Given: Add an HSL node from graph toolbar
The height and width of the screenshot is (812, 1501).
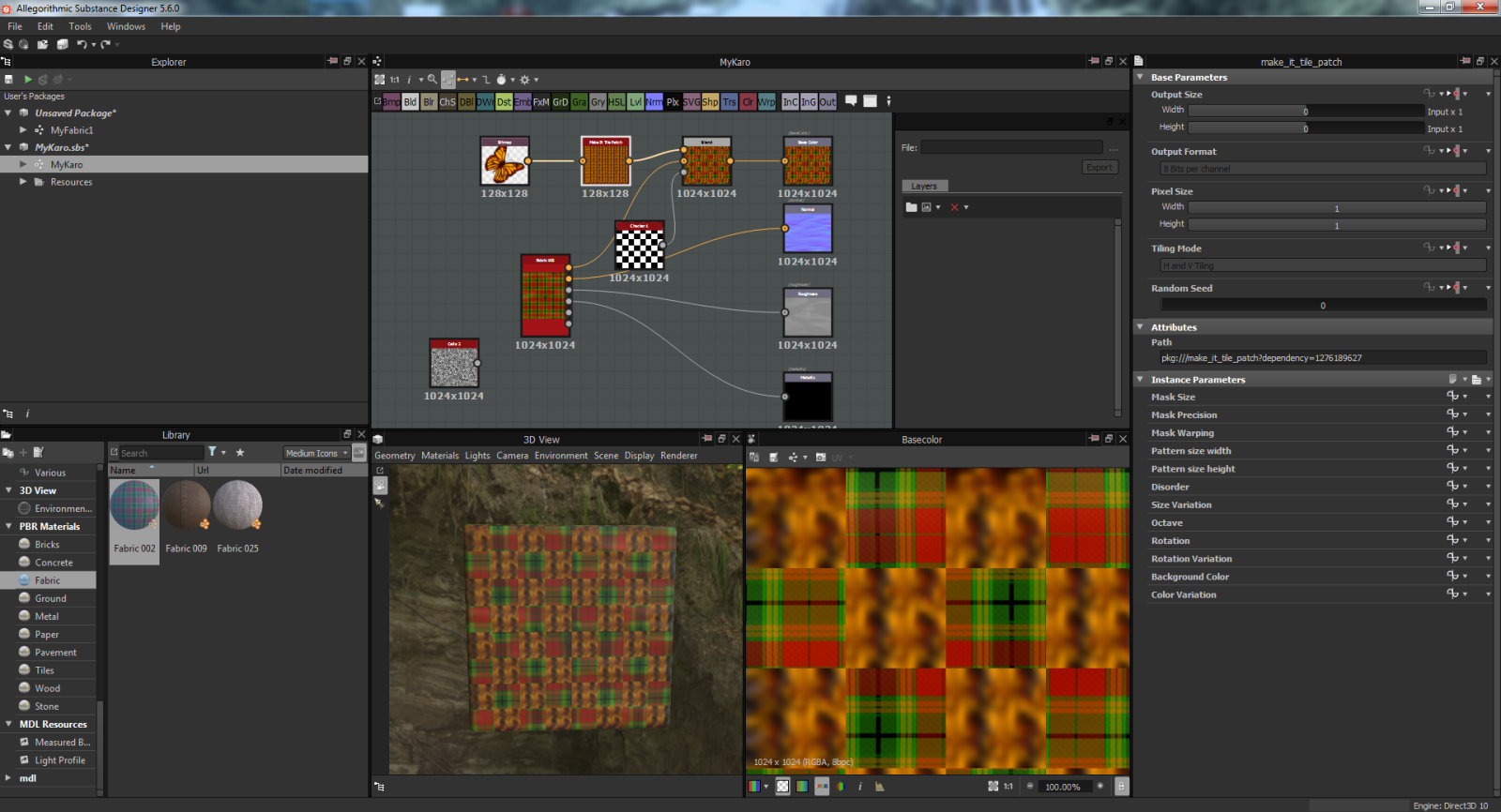Looking at the screenshot, I should click(x=616, y=102).
